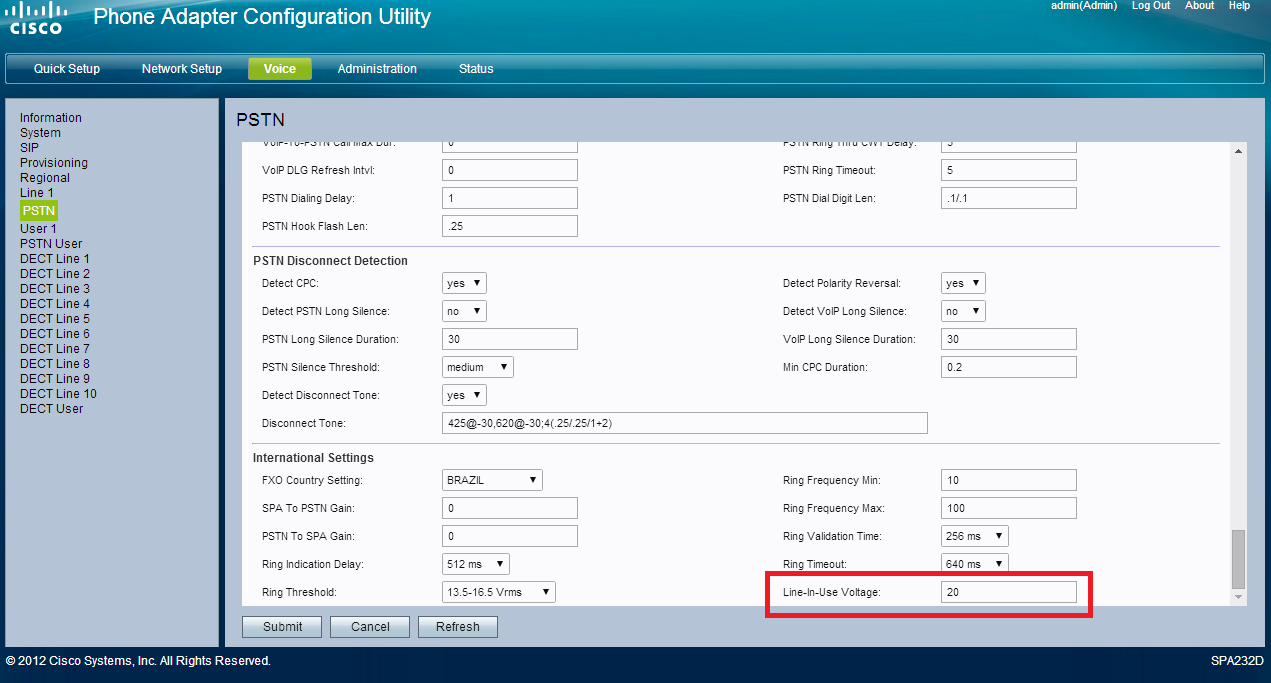Click the VoIP DLG Refresh Intvl field
This screenshot has height=683, width=1271.
(510, 171)
